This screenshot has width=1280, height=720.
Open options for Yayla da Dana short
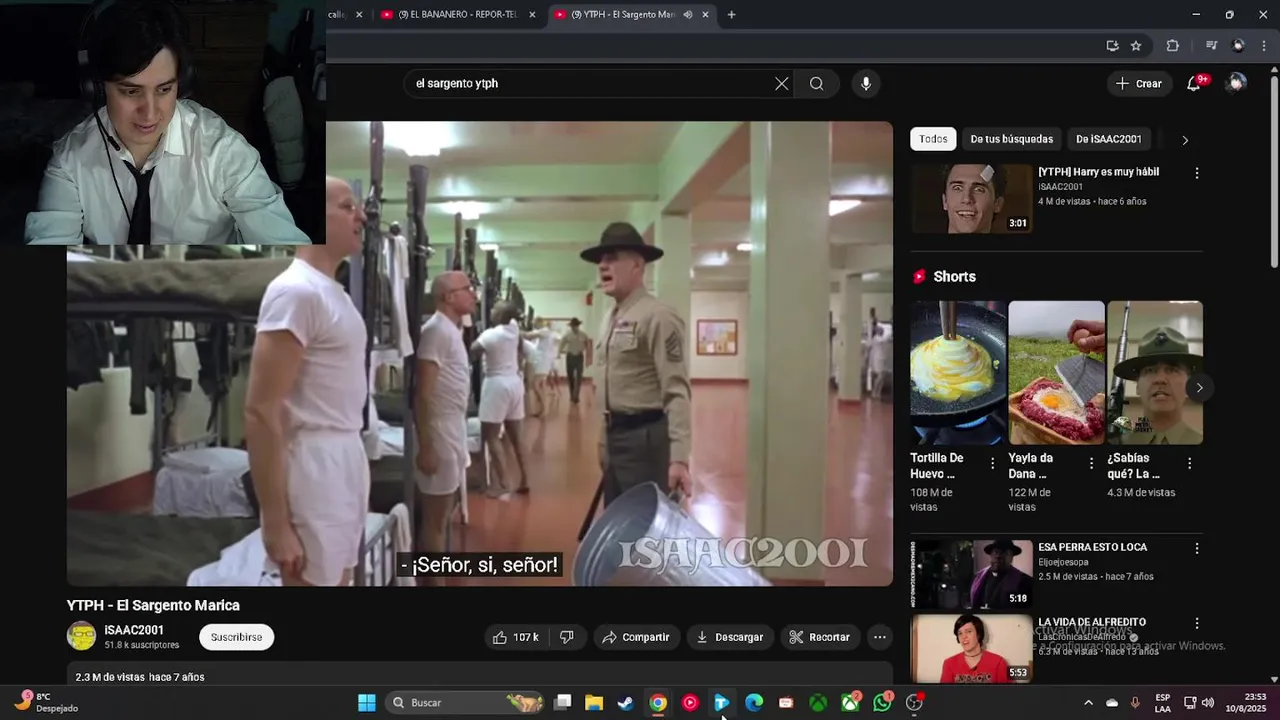pyautogui.click(x=1091, y=463)
